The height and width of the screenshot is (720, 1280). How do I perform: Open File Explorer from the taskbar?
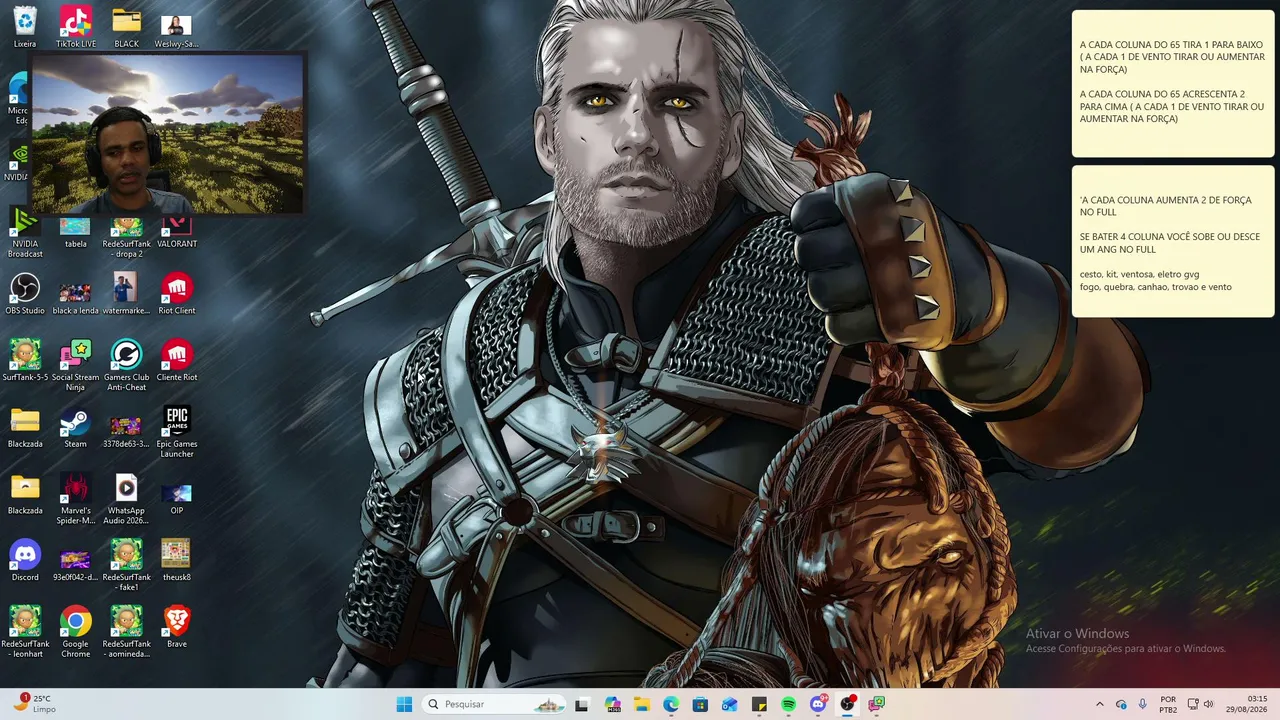click(641, 704)
